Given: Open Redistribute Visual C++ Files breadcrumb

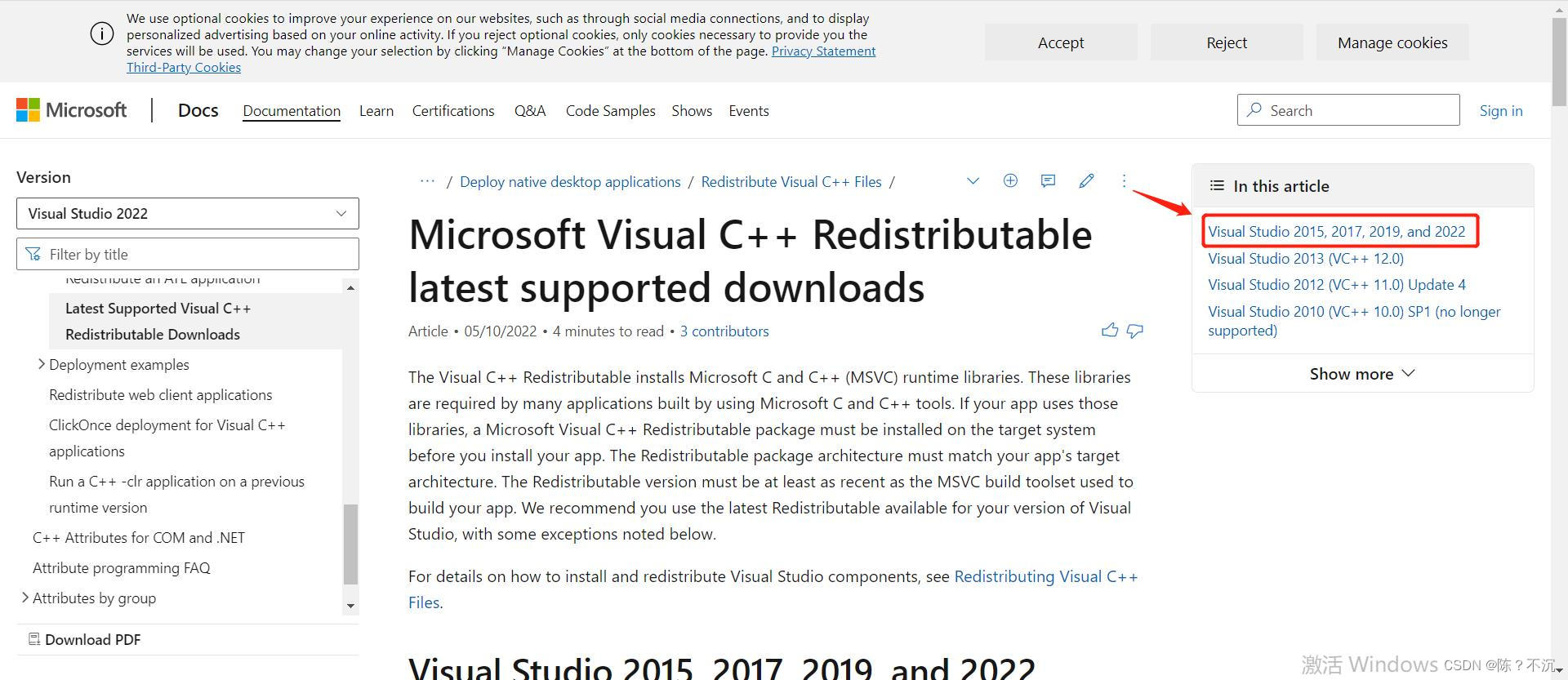Looking at the screenshot, I should pyautogui.click(x=791, y=181).
